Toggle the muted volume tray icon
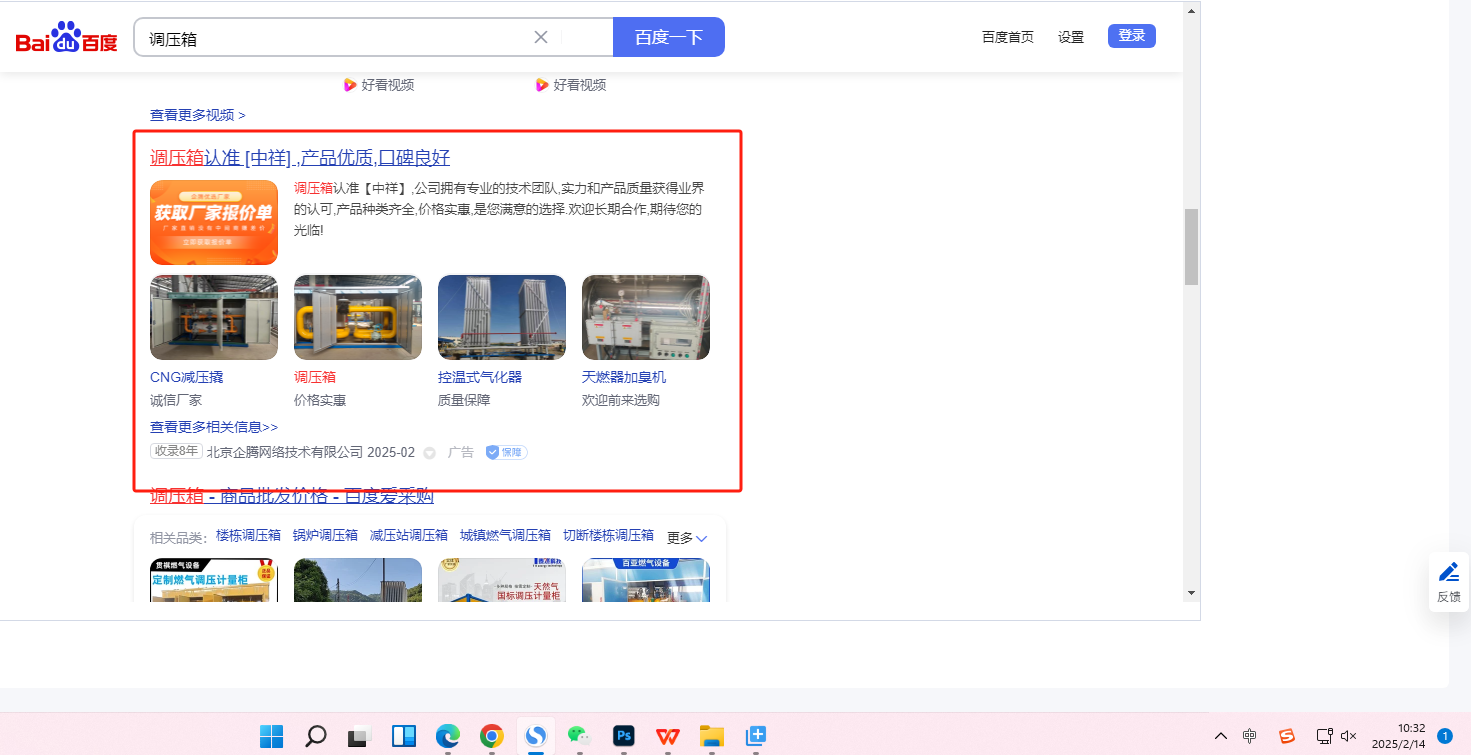This screenshot has height=755, width=1471. click(x=1348, y=736)
